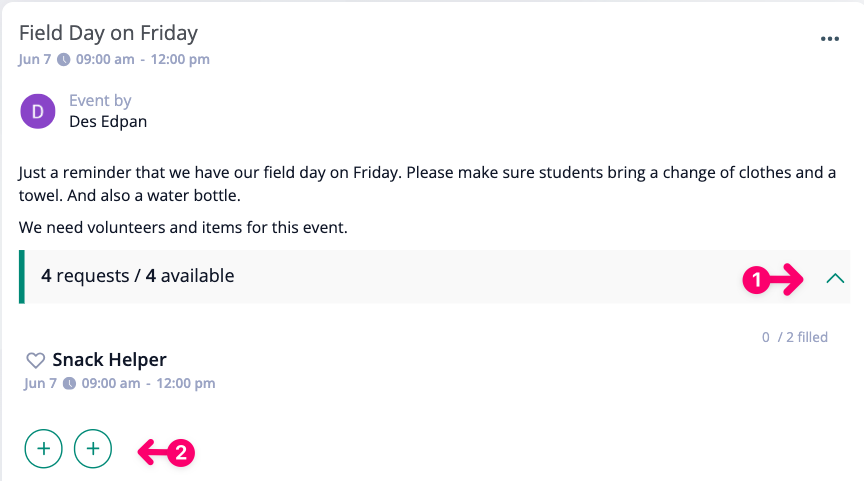Viewport: 864px width, 481px height.
Task: Click the Snack Helper heart icon
Action: click(x=35, y=361)
